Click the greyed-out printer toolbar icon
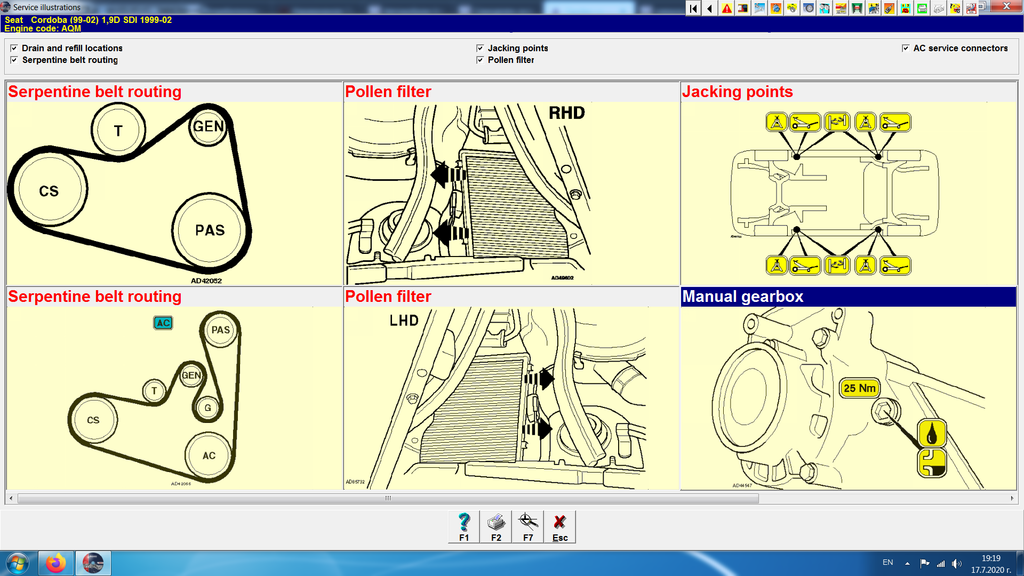 coord(938,8)
